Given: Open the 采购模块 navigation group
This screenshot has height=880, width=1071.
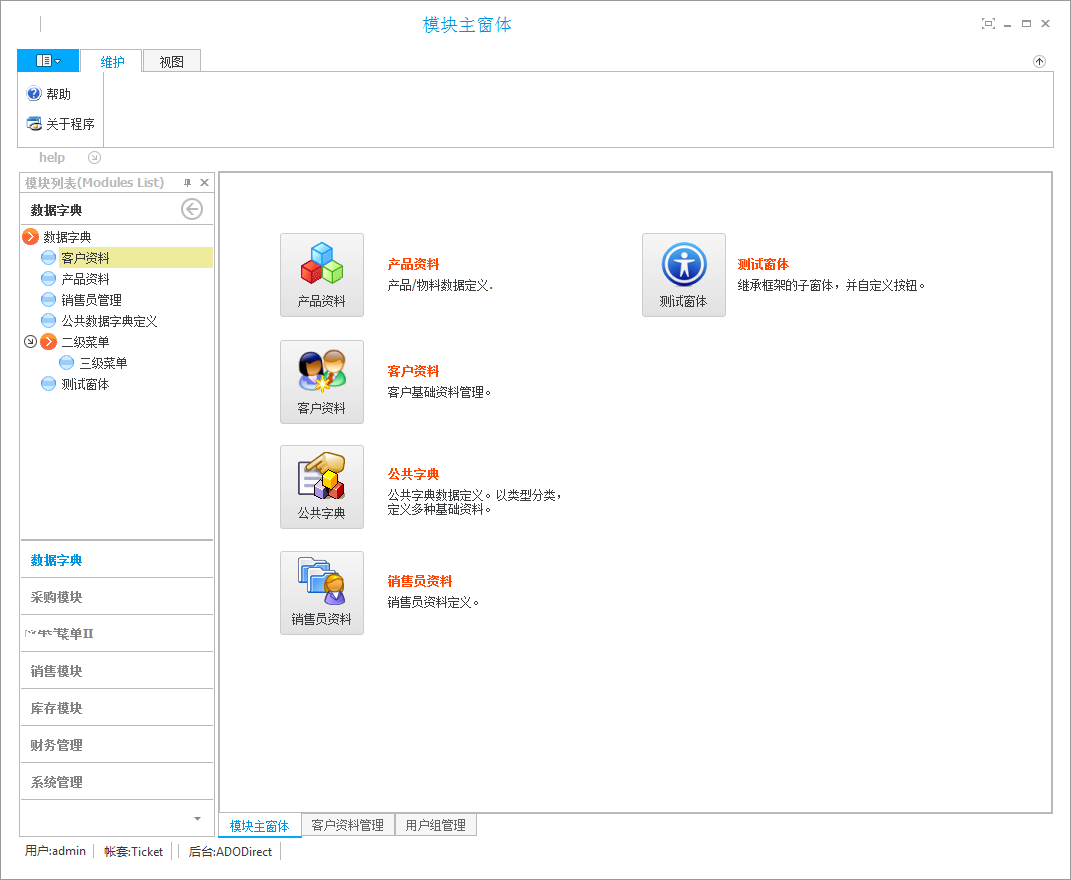Looking at the screenshot, I should tap(117, 597).
